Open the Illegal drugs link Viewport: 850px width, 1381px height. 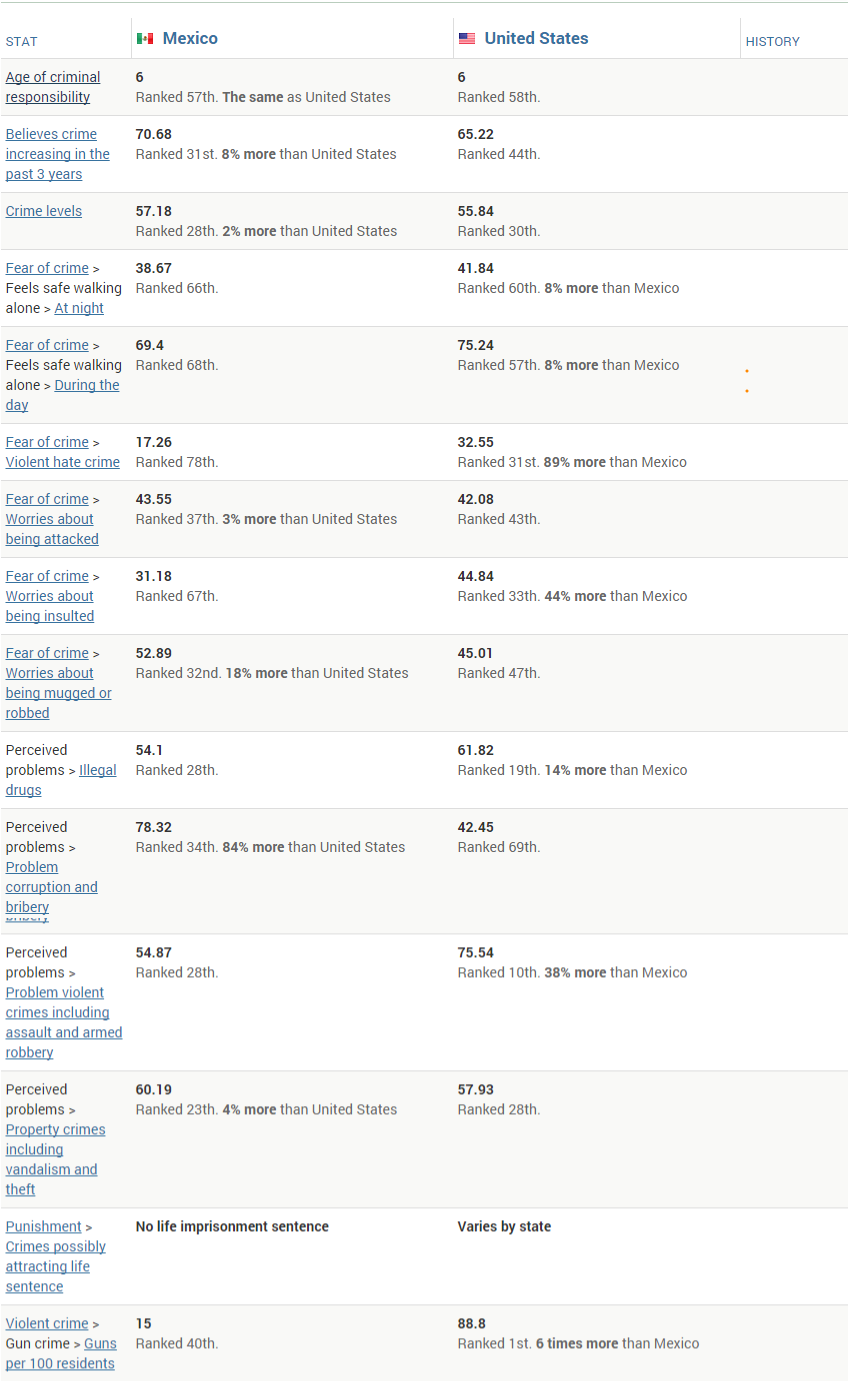click(97, 770)
